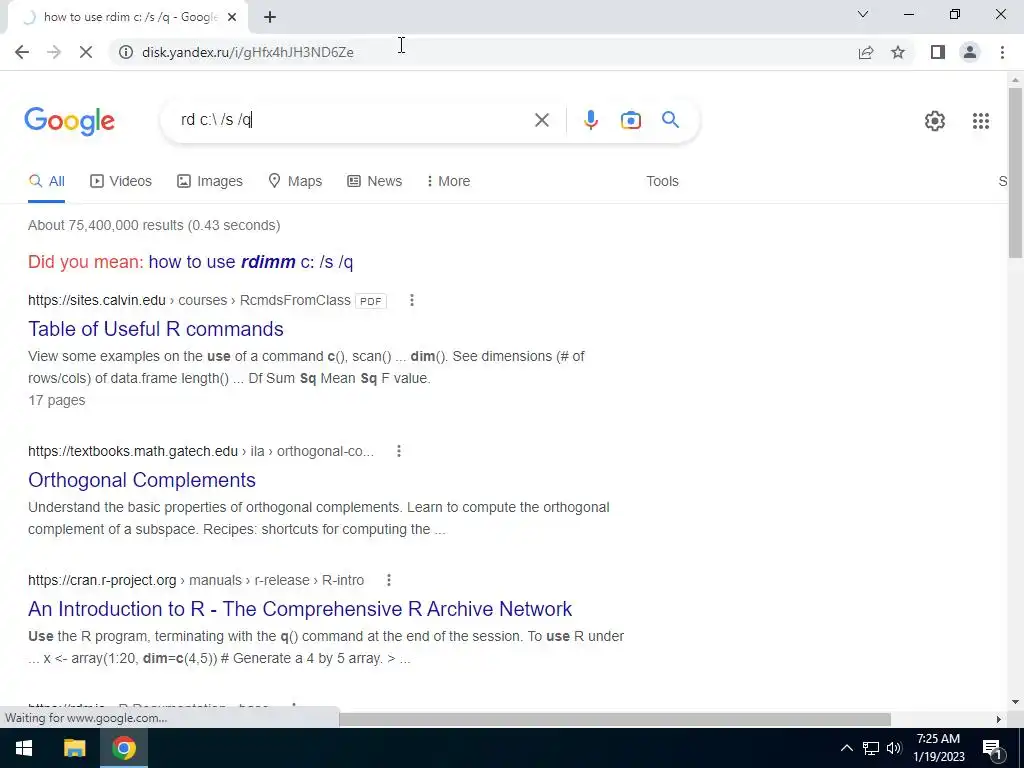Image resolution: width=1024 pixels, height=768 pixels.
Task: Open options for gatech.edu result
Action: click(398, 451)
